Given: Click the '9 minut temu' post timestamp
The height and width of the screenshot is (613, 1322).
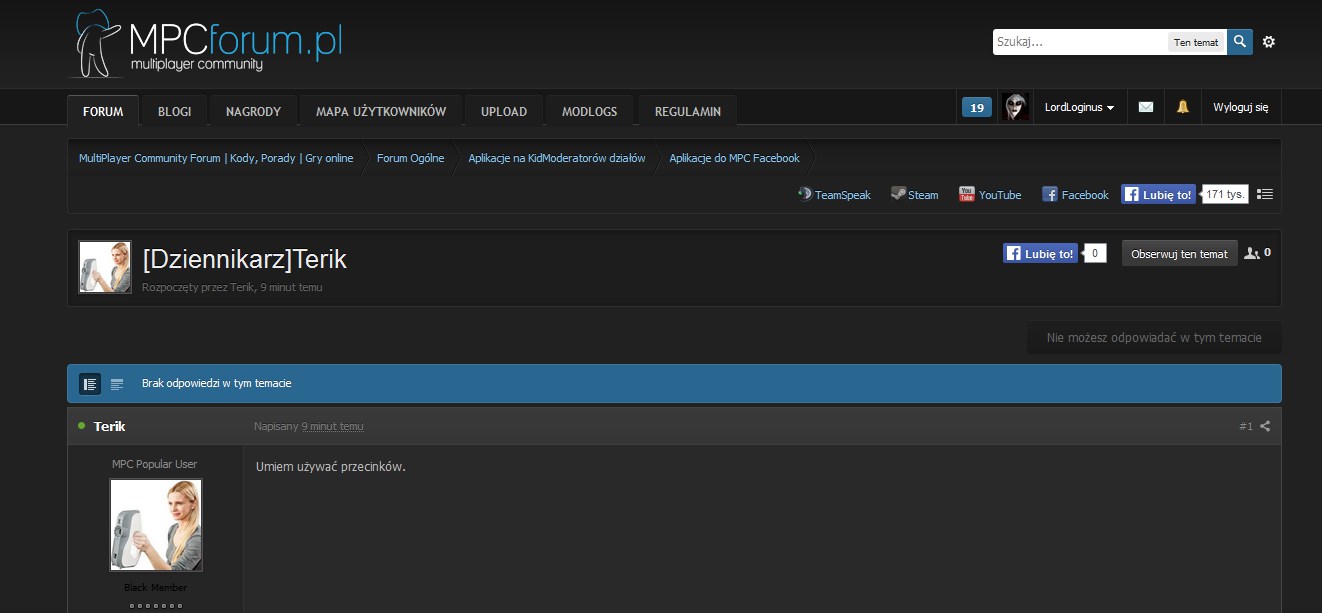Looking at the screenshot, I should click(332, 426).
